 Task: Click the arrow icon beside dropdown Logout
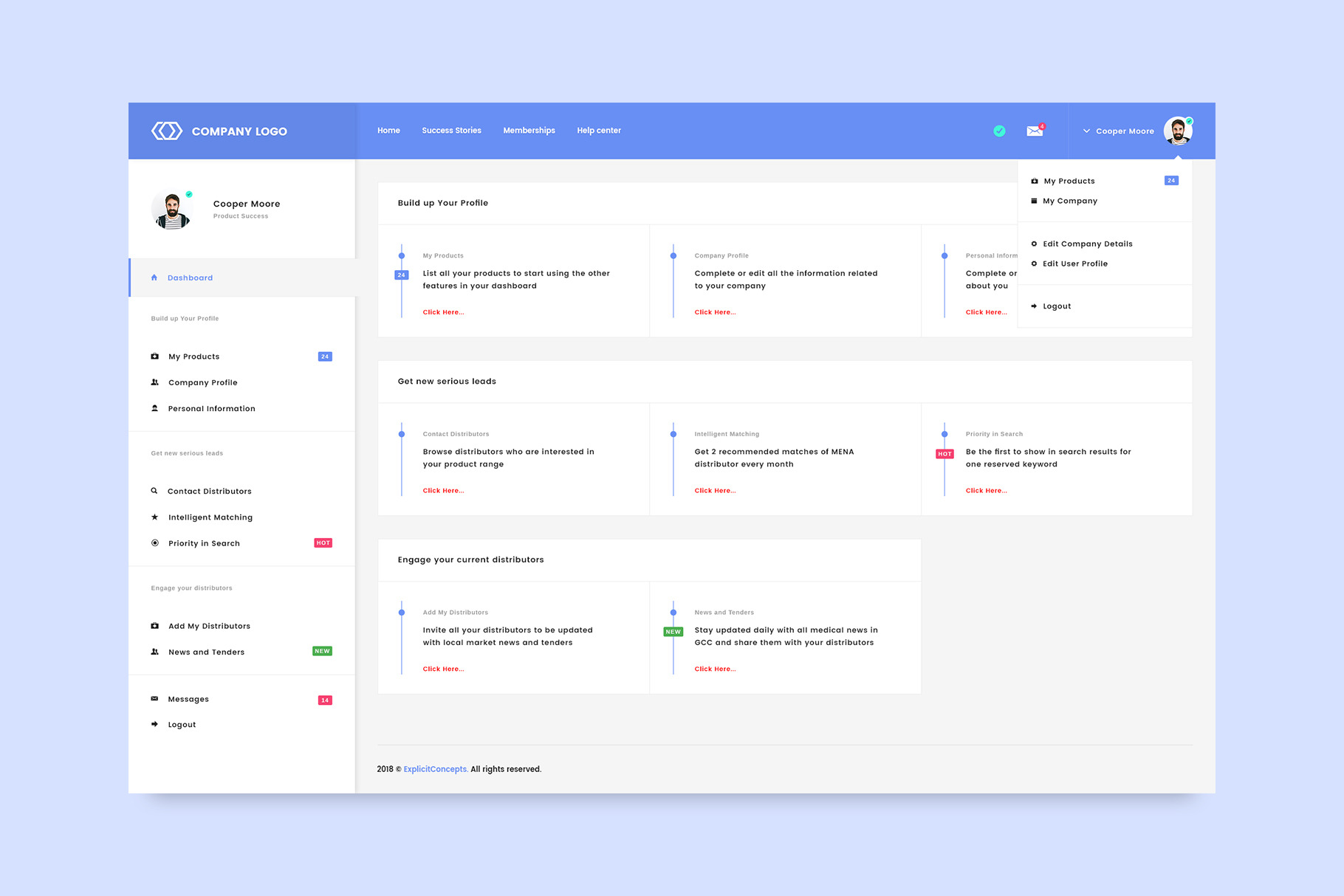pos(1034,306)
